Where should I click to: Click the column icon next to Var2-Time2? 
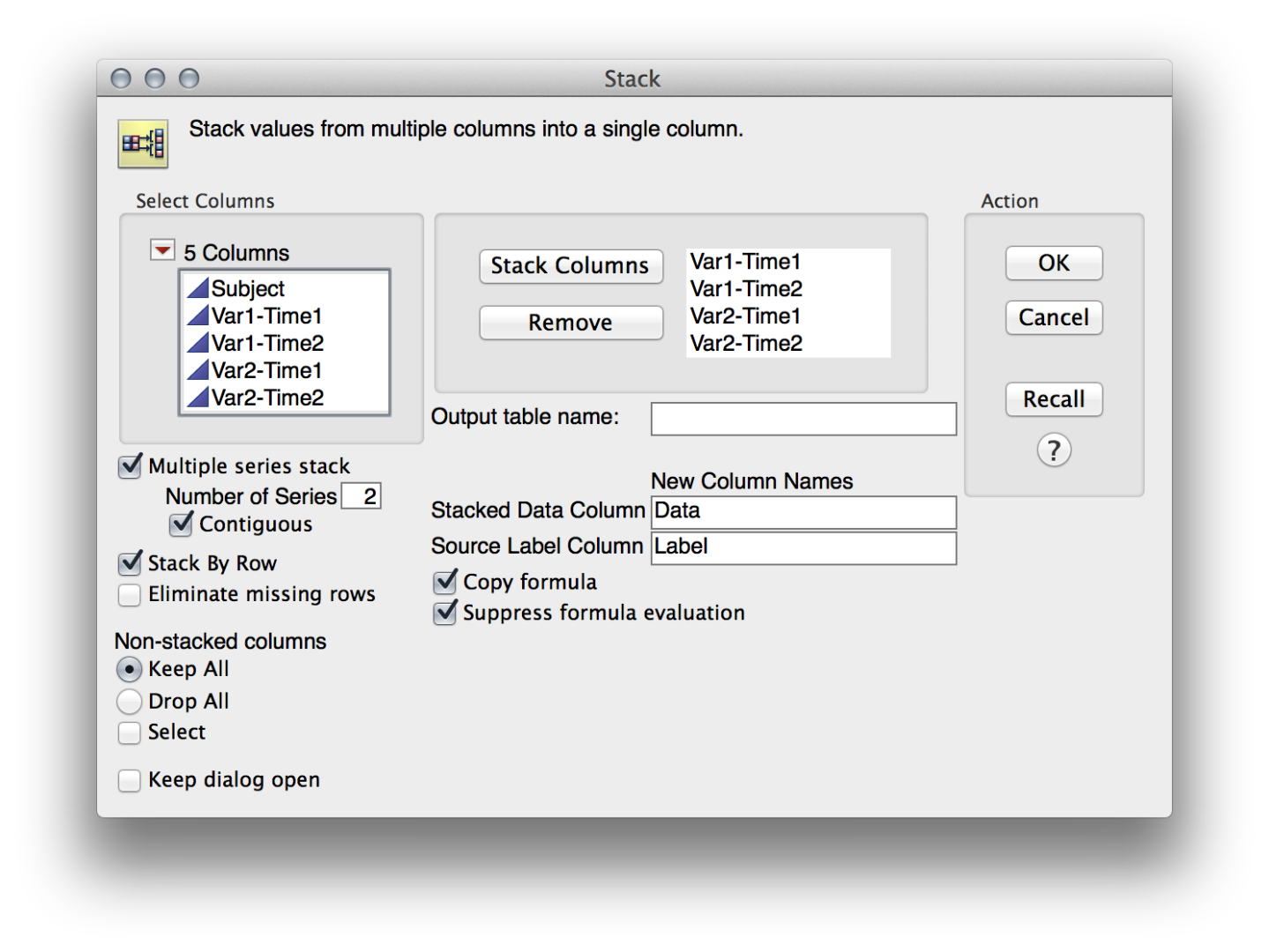pyautogui.click(x=199, y=398)
